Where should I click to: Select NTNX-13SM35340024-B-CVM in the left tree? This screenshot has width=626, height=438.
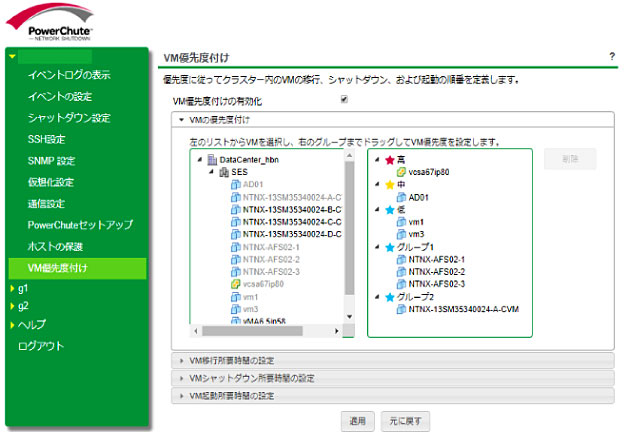tap(292, 209)
